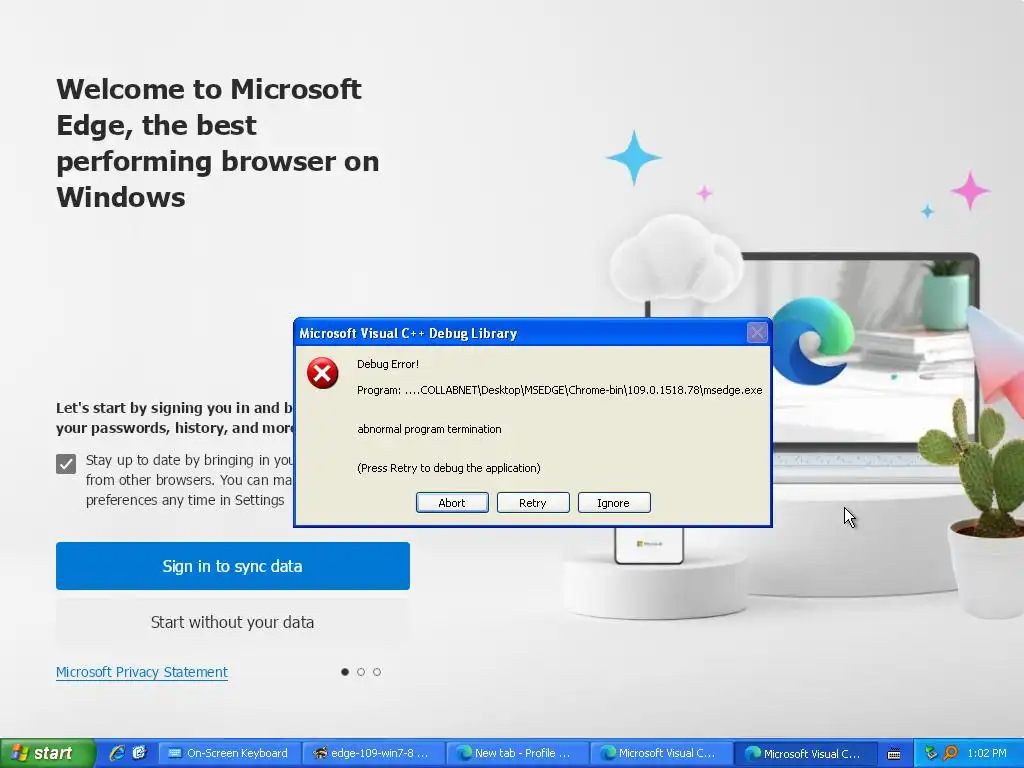Click the keyboard icon beside the system tray
This screenshot has height=768, width=1024.
tap(894, 754)
